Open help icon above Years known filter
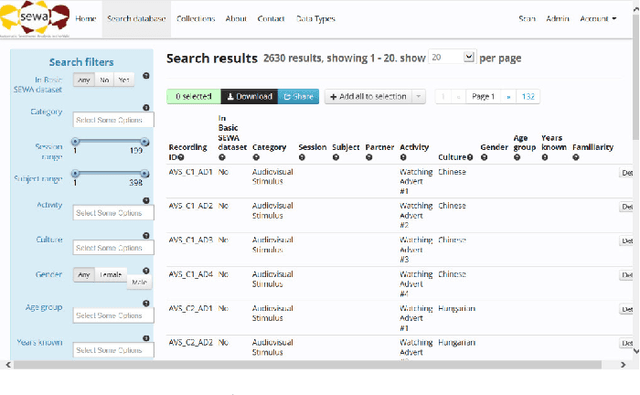The image size is (640, 395). 146,338
